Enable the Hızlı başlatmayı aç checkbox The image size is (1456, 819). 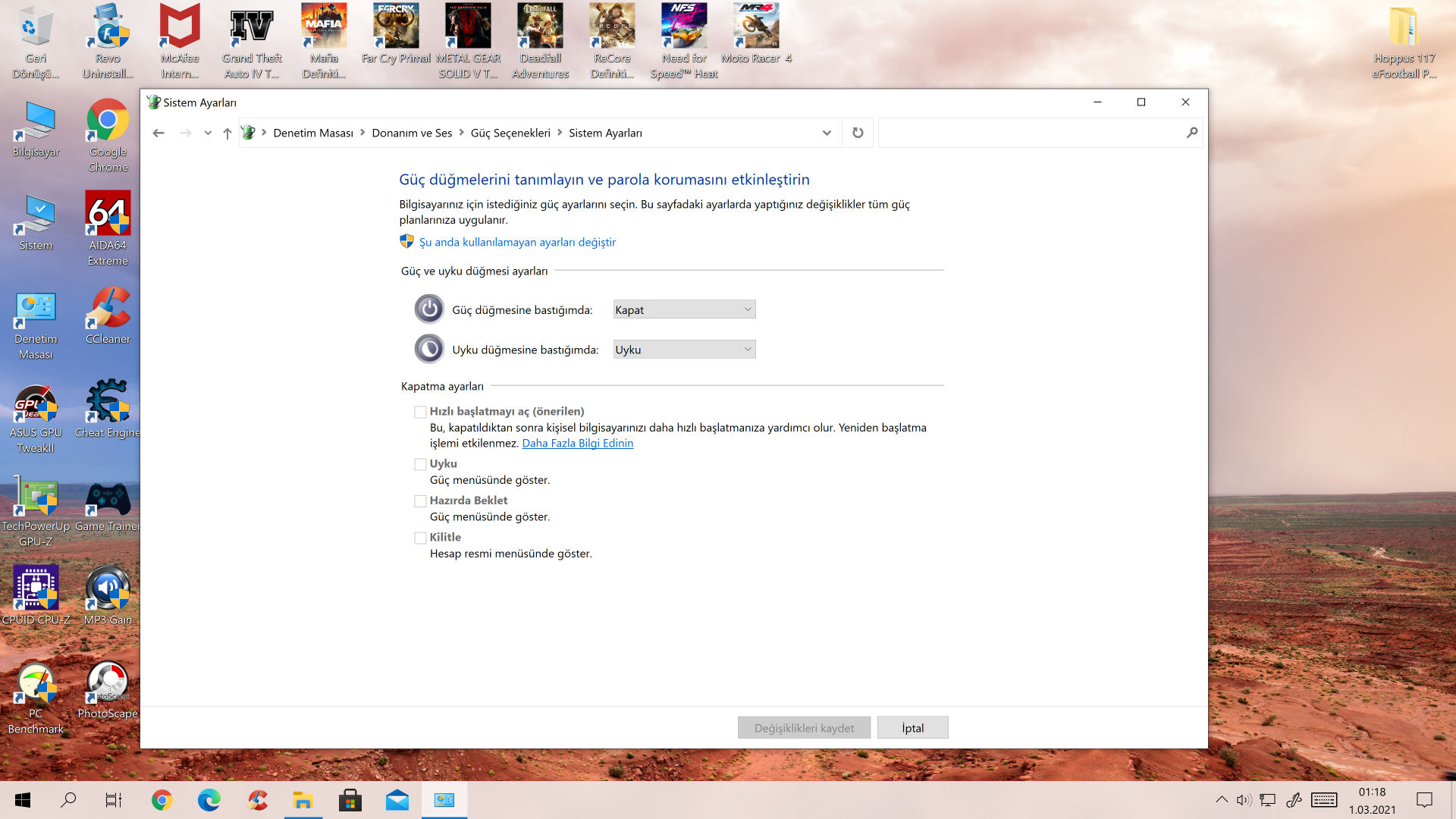click(x=420, y=412)
